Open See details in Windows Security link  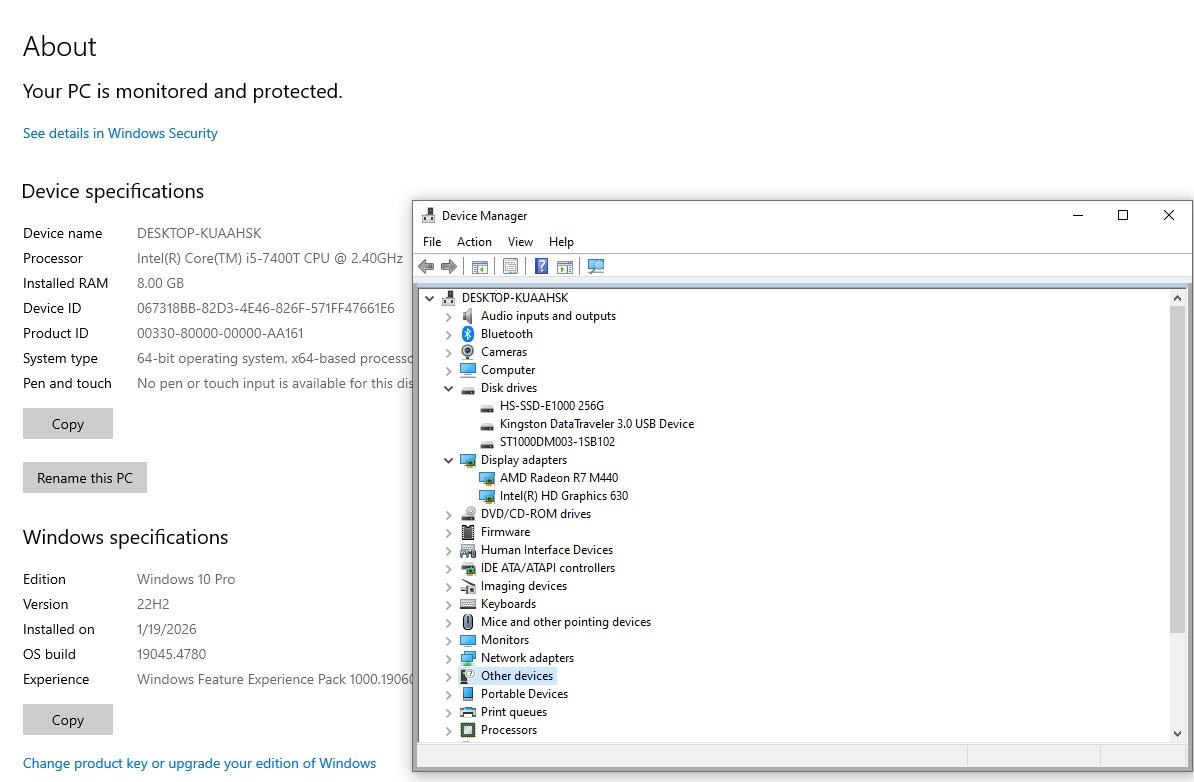click(x=120, y=133)
